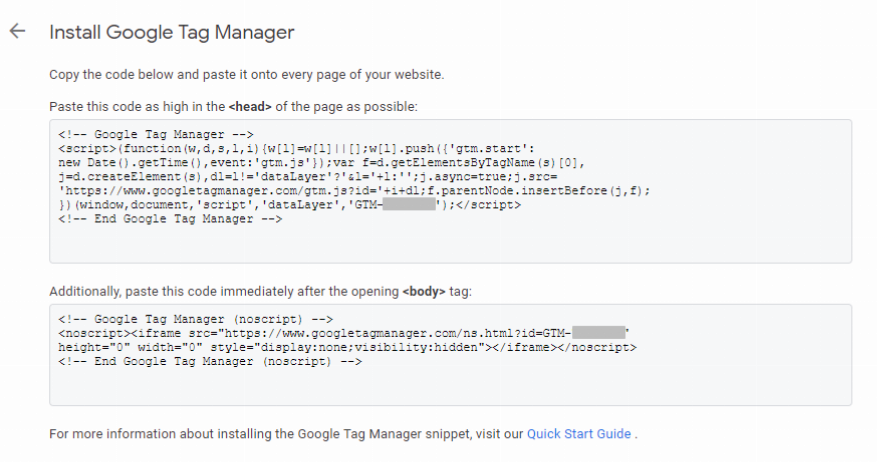The image size is (877, 462).
Task: Click the height="0" width="0" style line
Action: click(x=347, y=347)
